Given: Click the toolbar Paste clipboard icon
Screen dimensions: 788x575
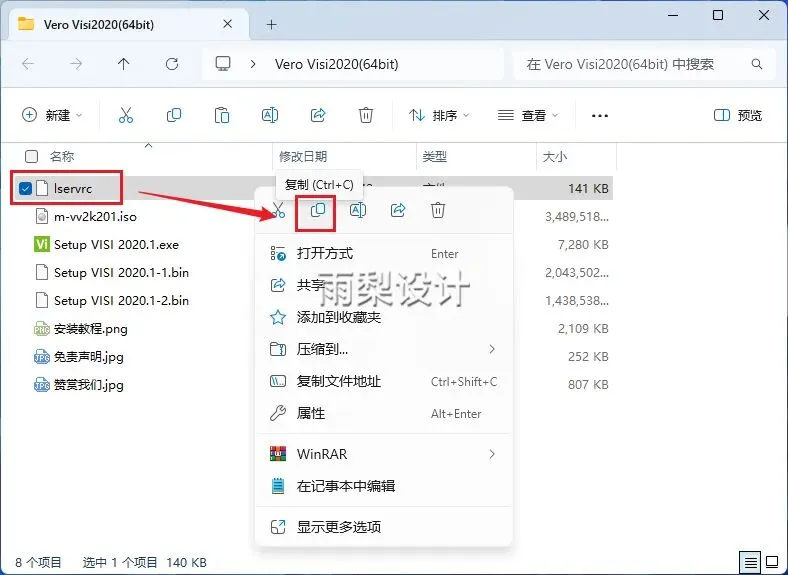Looking at the screenshot, I should tap(222, 115).
